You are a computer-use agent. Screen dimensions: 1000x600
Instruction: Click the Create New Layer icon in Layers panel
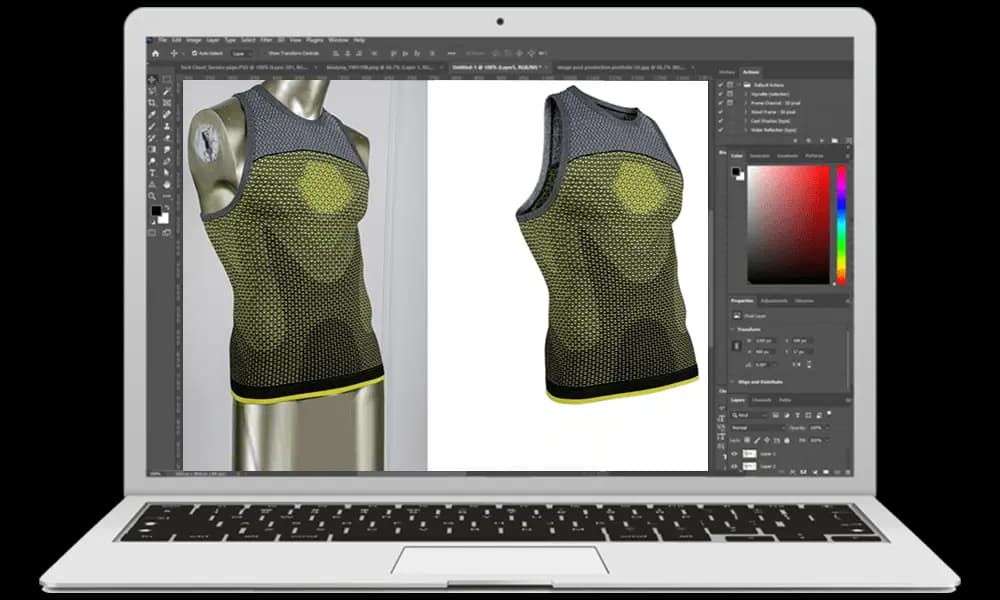836,472
